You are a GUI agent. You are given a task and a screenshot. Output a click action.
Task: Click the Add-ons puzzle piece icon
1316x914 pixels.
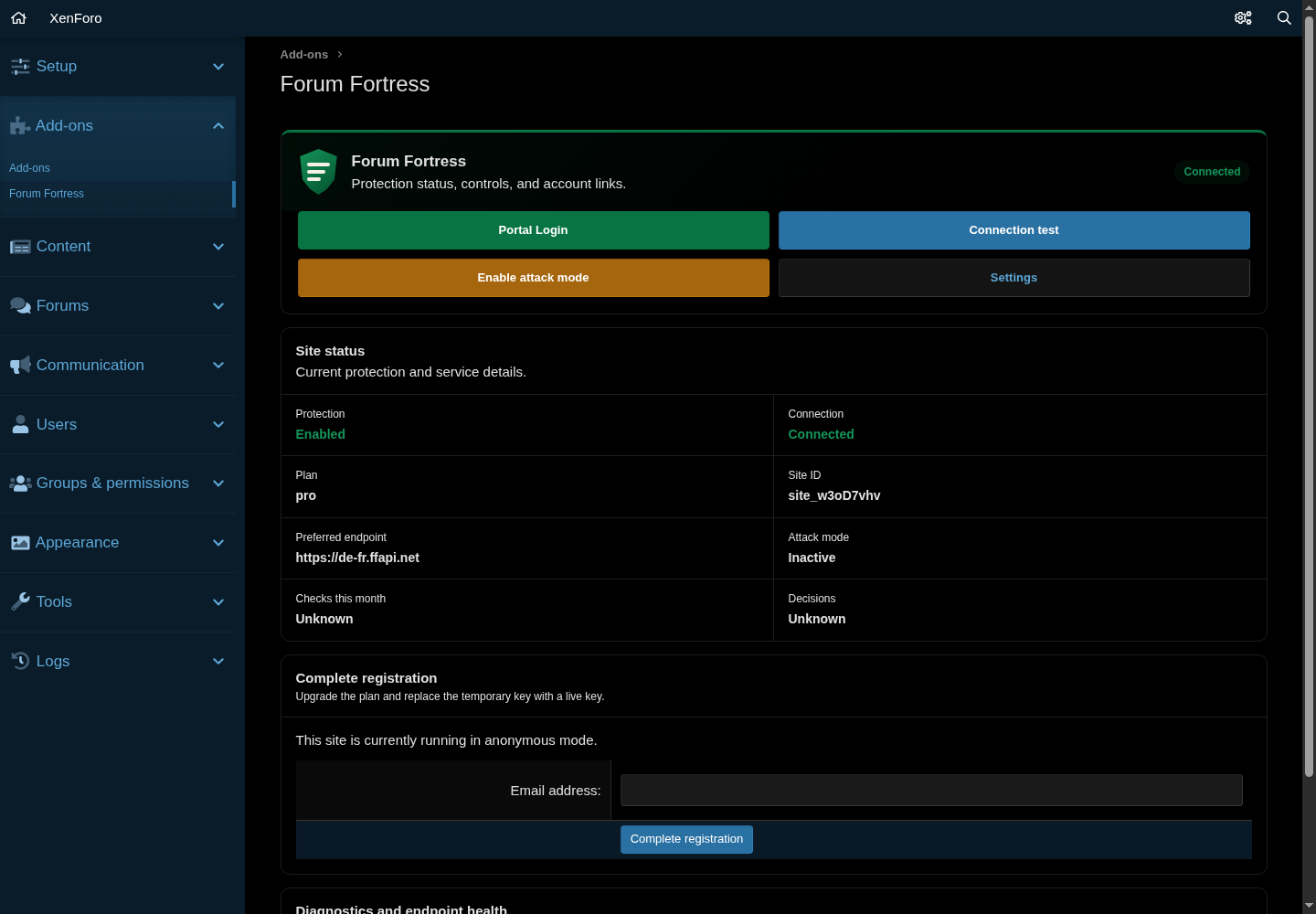(20, 126)
